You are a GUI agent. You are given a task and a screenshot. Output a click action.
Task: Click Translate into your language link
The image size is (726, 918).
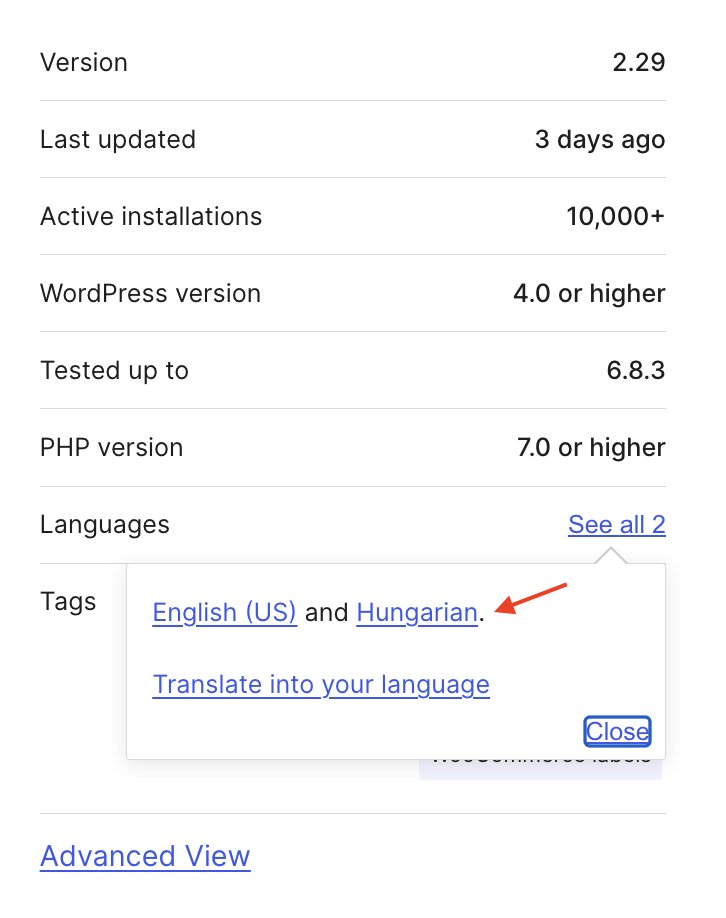click(321, 684)
